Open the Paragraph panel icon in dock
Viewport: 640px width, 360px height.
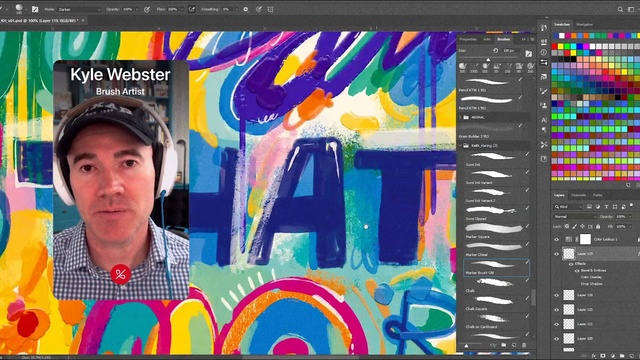[x=544, y=129]
